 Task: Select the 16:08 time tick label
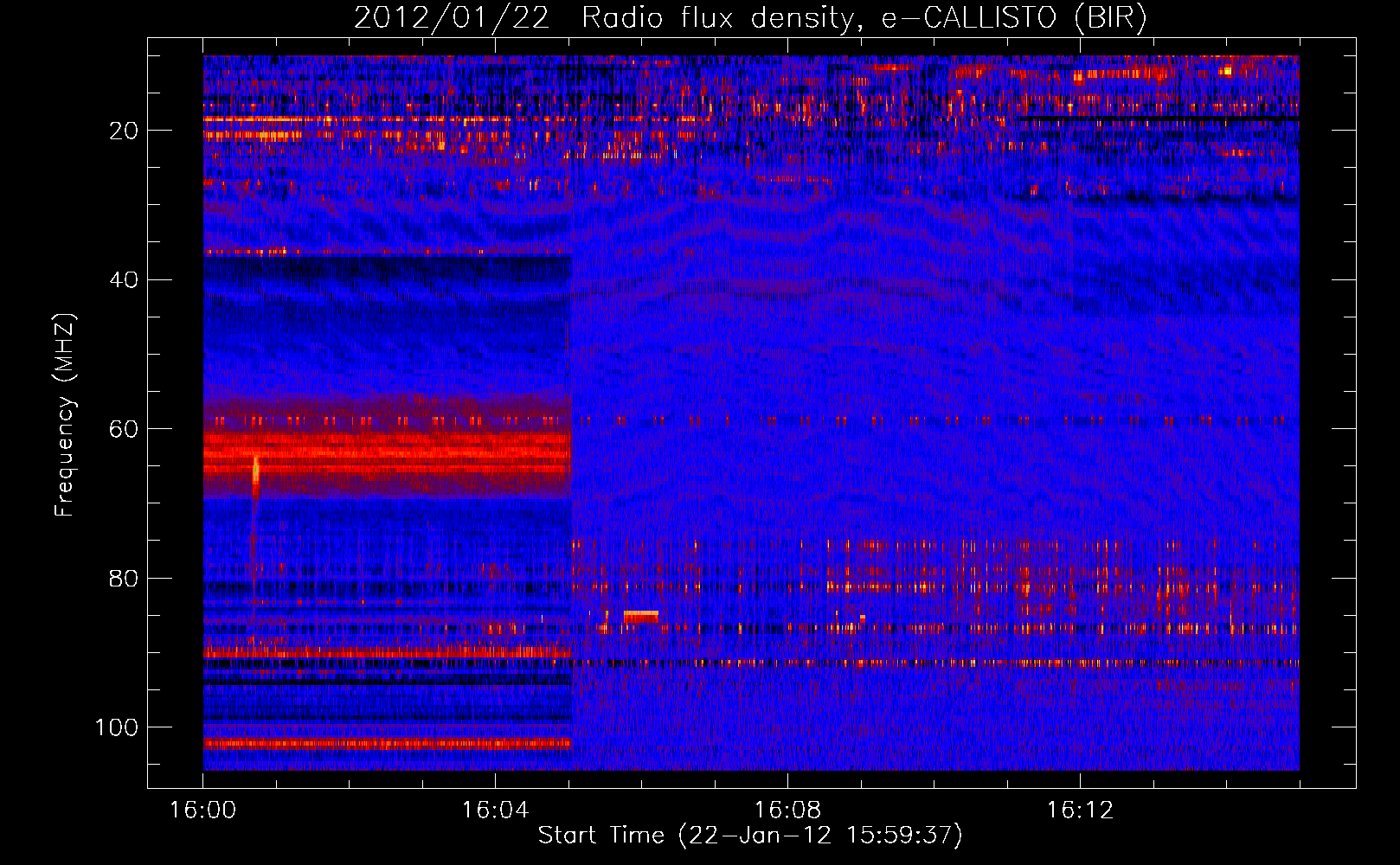[787, 811]
